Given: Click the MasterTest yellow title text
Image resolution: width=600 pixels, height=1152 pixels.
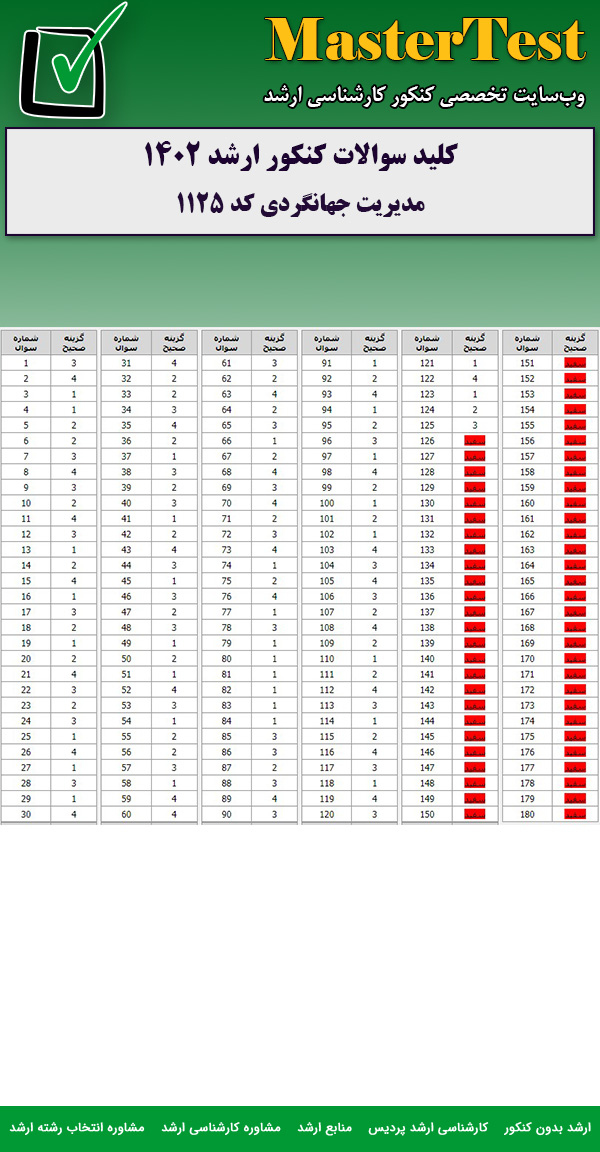Looking at the screenshot, I should 425,42.
